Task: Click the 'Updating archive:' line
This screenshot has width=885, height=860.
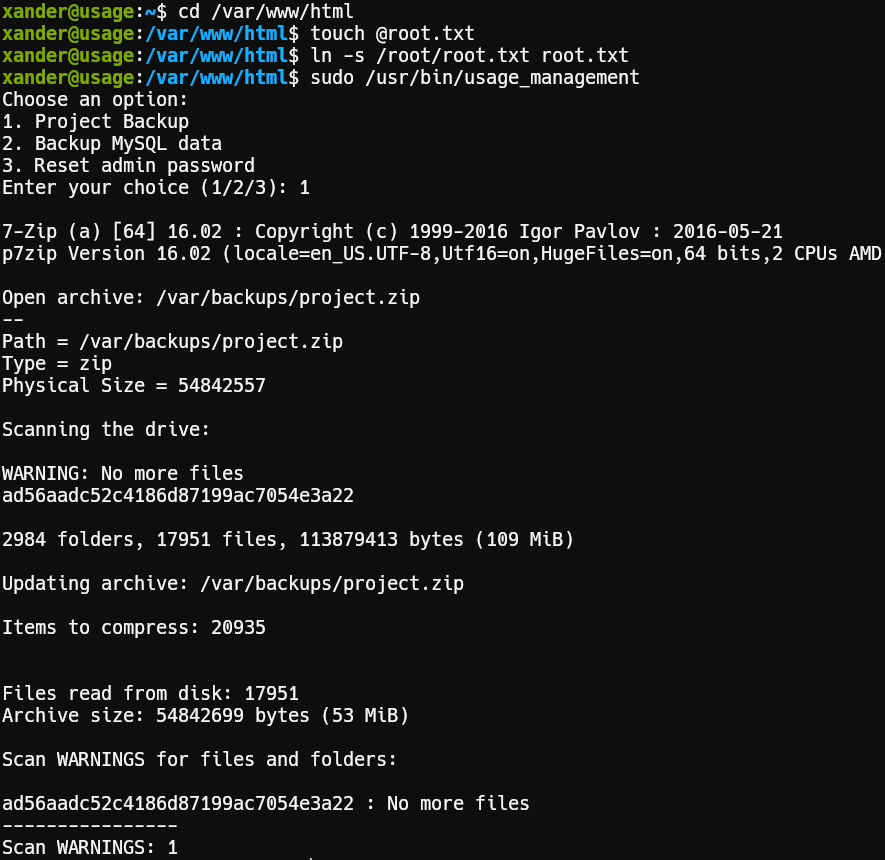Action: coord(232,583)
